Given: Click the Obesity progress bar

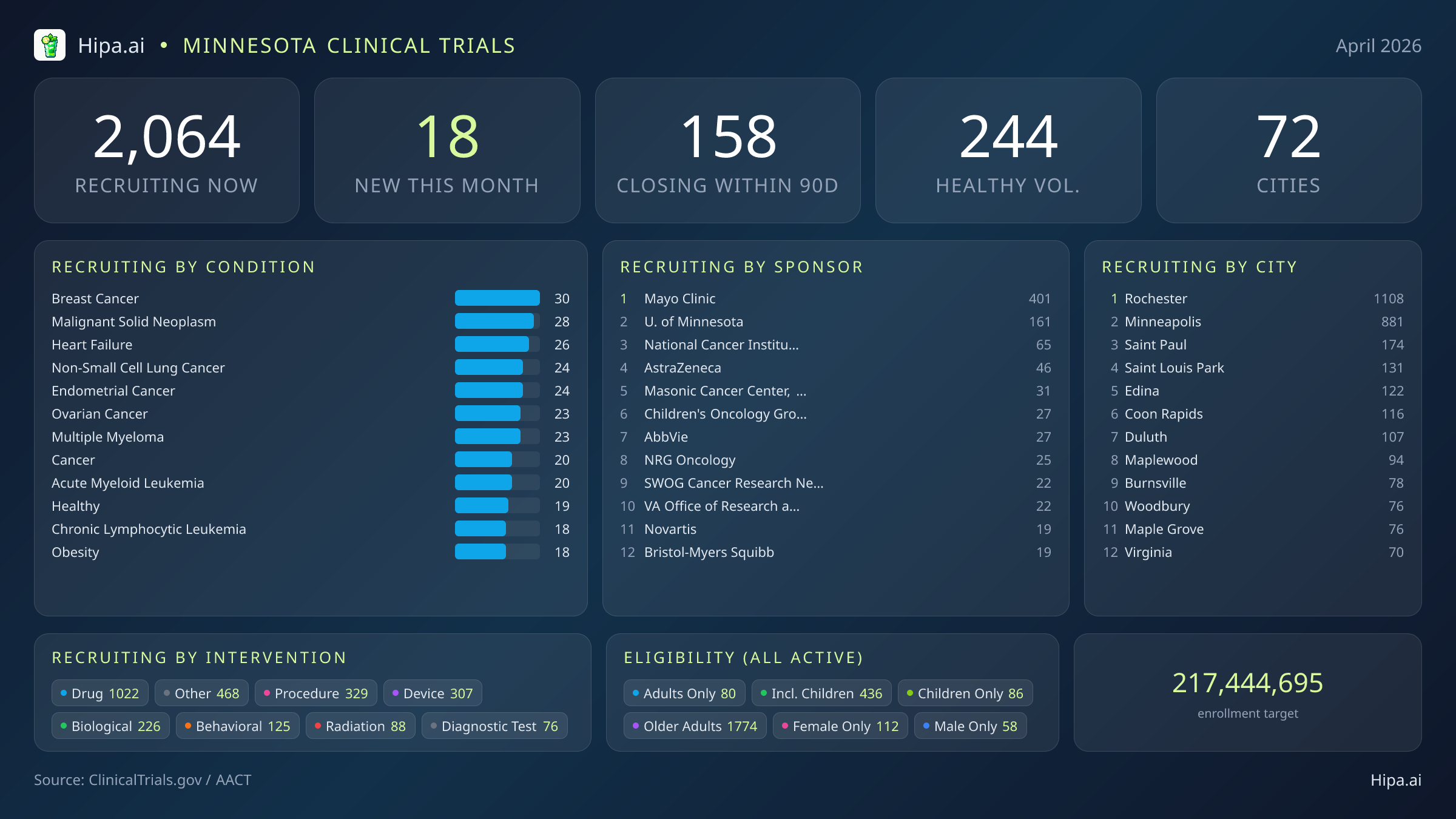Looking at the screenshot, I should pyautogui.click(x=497, y=552).
